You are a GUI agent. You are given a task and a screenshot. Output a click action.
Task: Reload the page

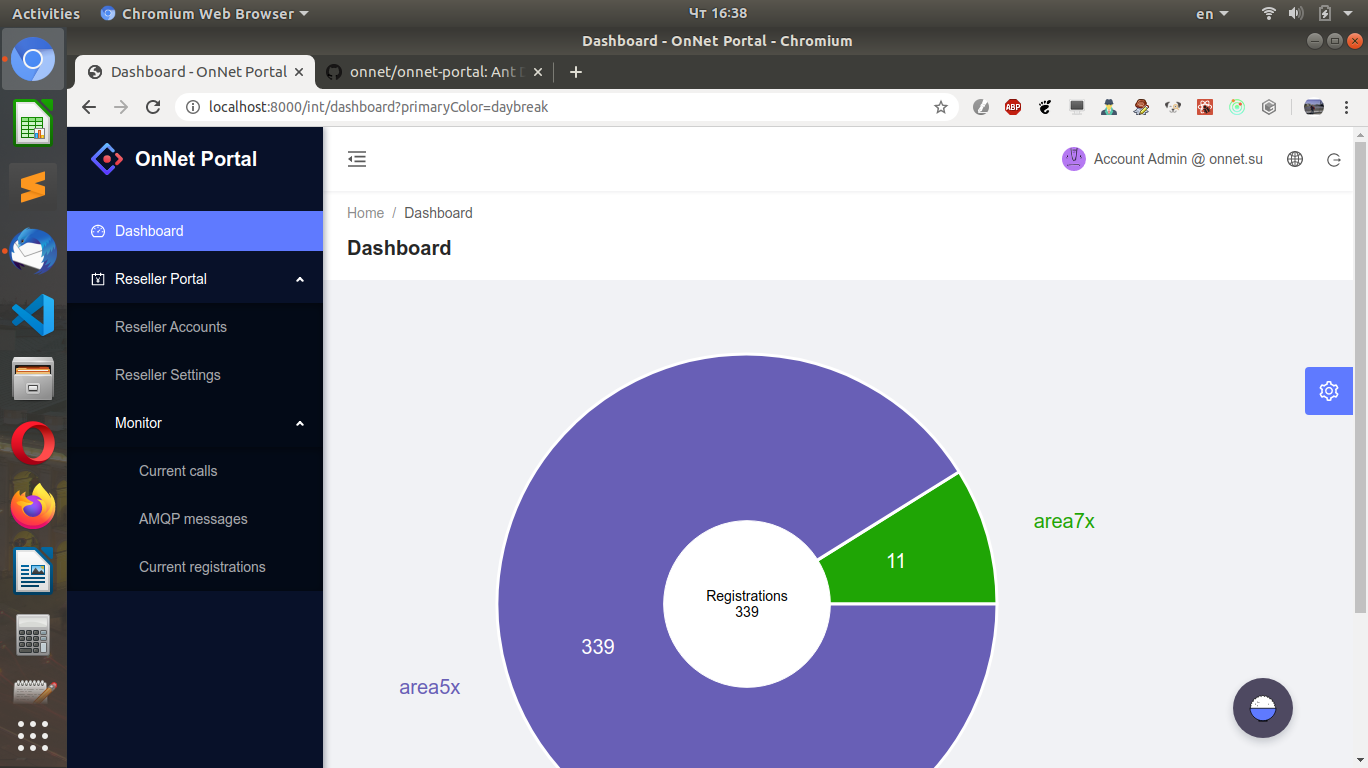153,107
